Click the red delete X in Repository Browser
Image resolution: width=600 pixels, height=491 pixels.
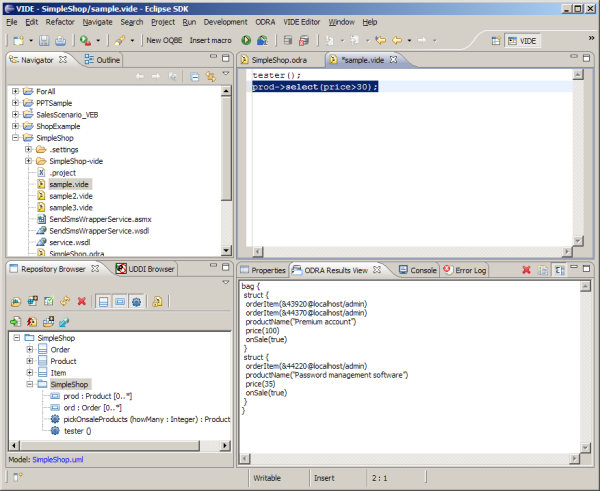point(82,302)
